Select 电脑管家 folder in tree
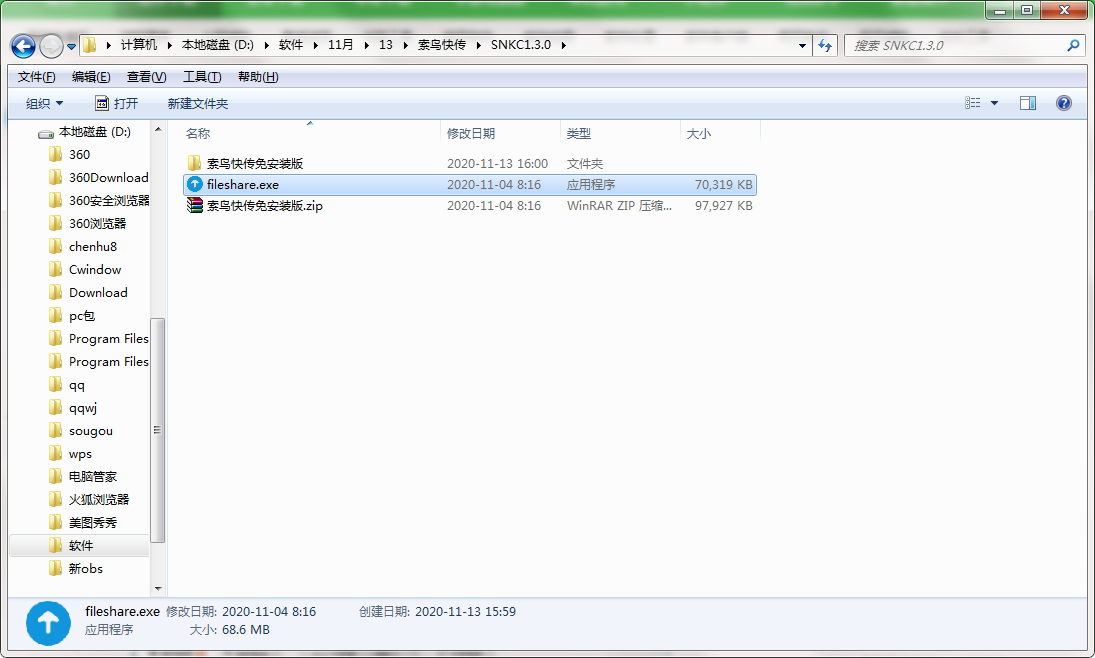This screenshot has width=1095, height=658. click(93, 477)
